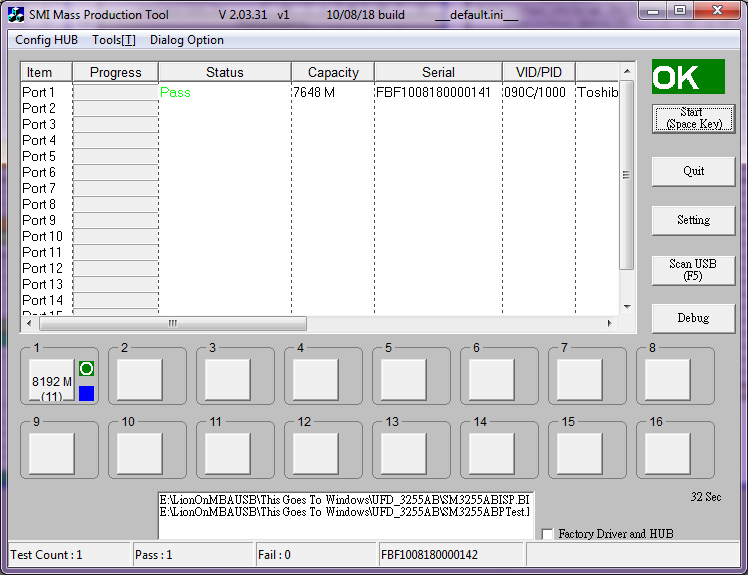Select the empty slot 13 button
The width and height of the screenshot is (748, 575).
coord(404,454)
